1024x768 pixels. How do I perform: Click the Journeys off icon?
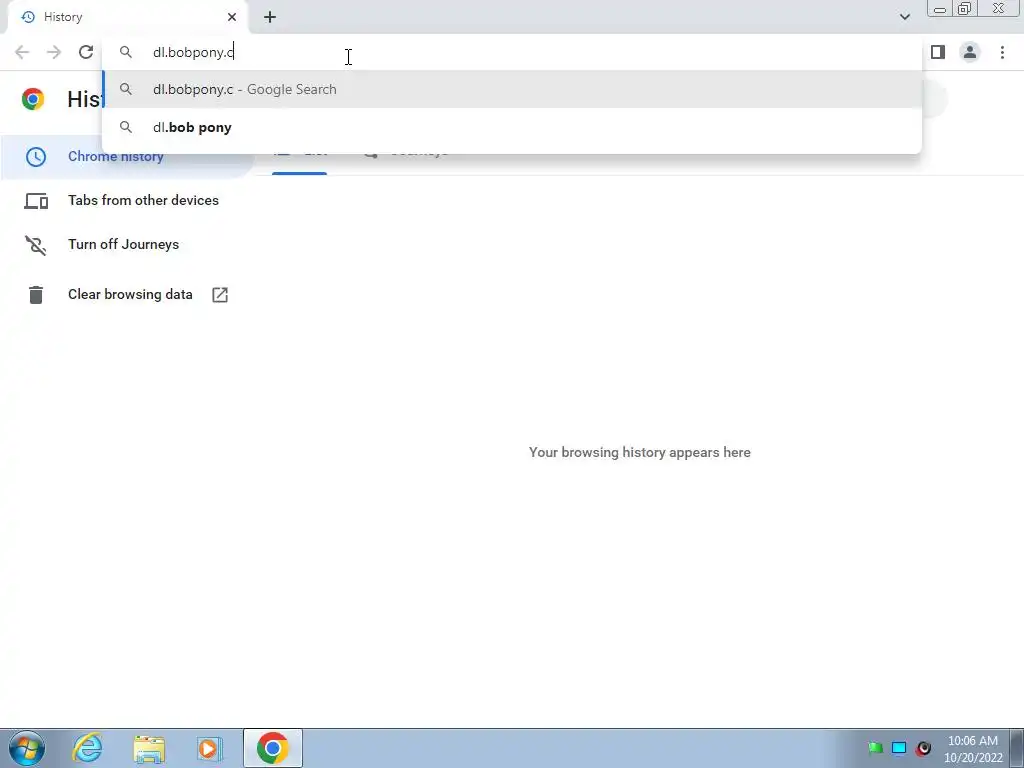tap(36, 245)
